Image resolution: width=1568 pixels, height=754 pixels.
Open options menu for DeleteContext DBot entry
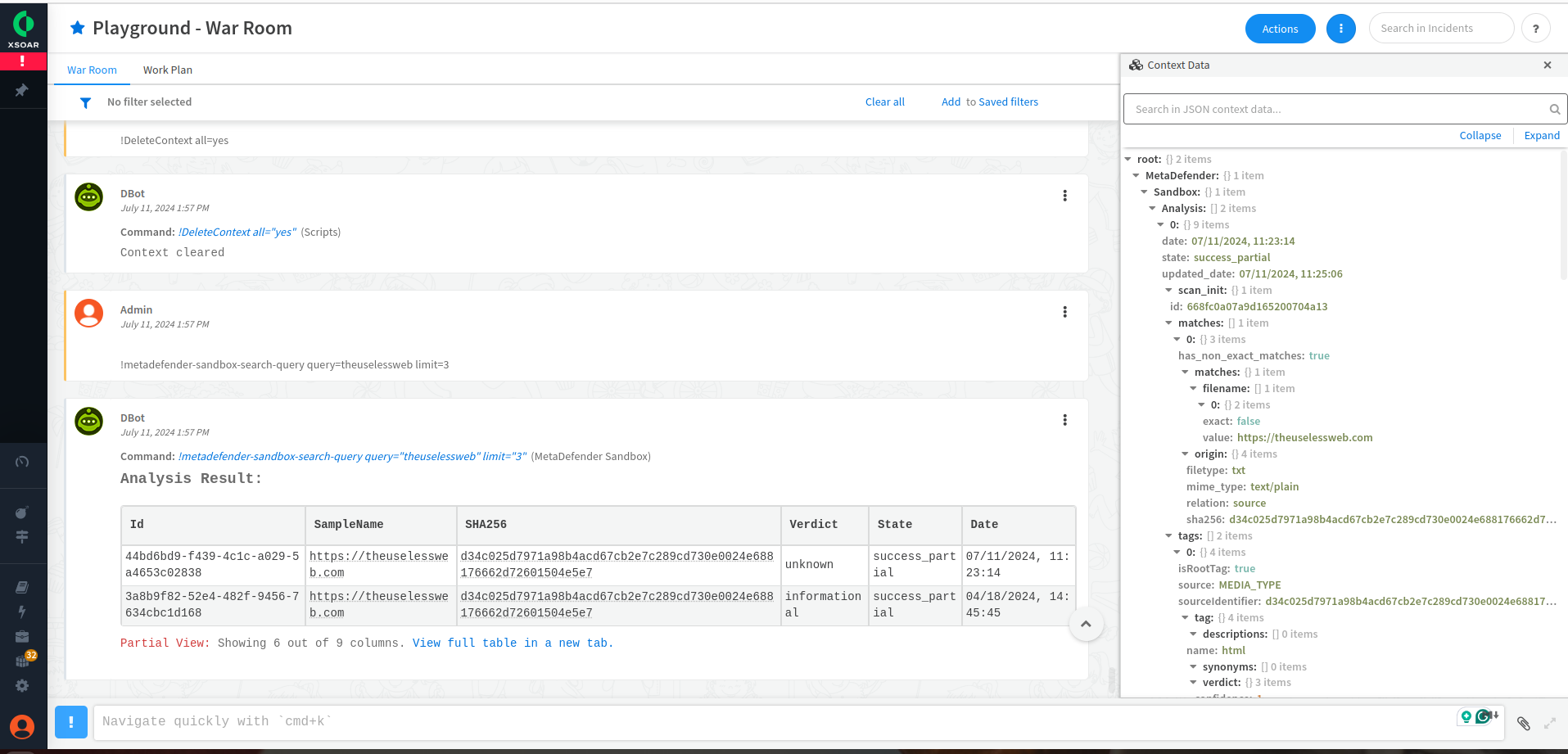pyautogui.click(x=1064, y=196)
